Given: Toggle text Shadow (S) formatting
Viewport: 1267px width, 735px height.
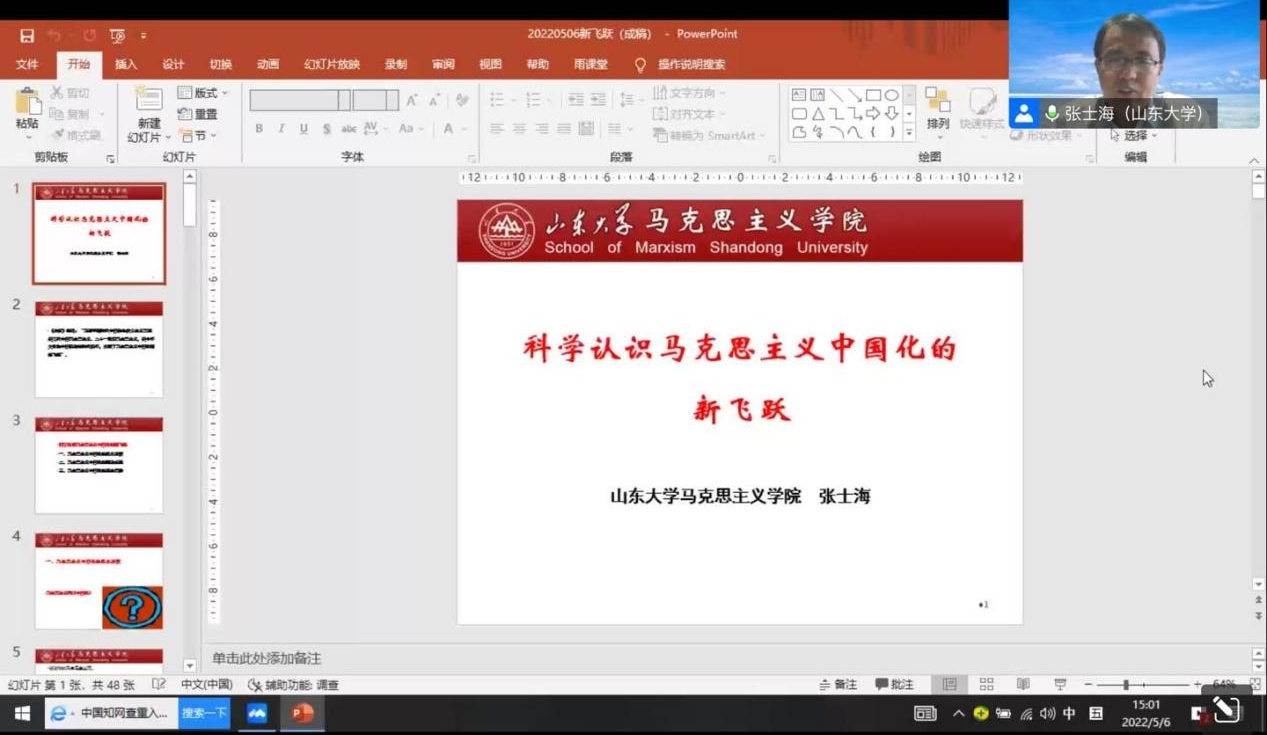Looking at the screenshot, I should [x=326, y=129].
